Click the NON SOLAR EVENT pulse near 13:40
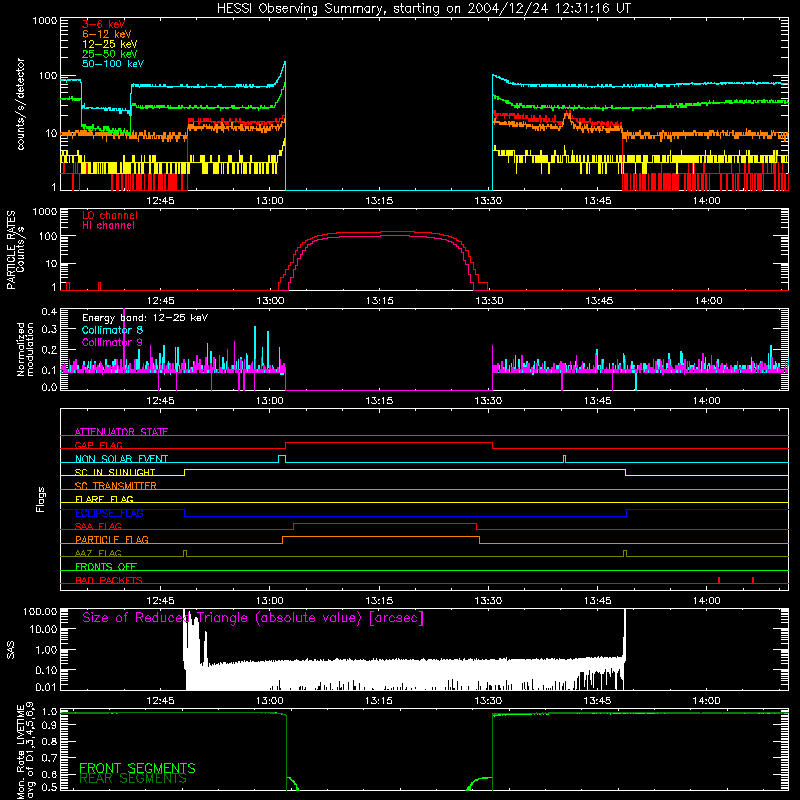Screen dimensions: 800x800 pyautogui.click(x=564, y=459)
